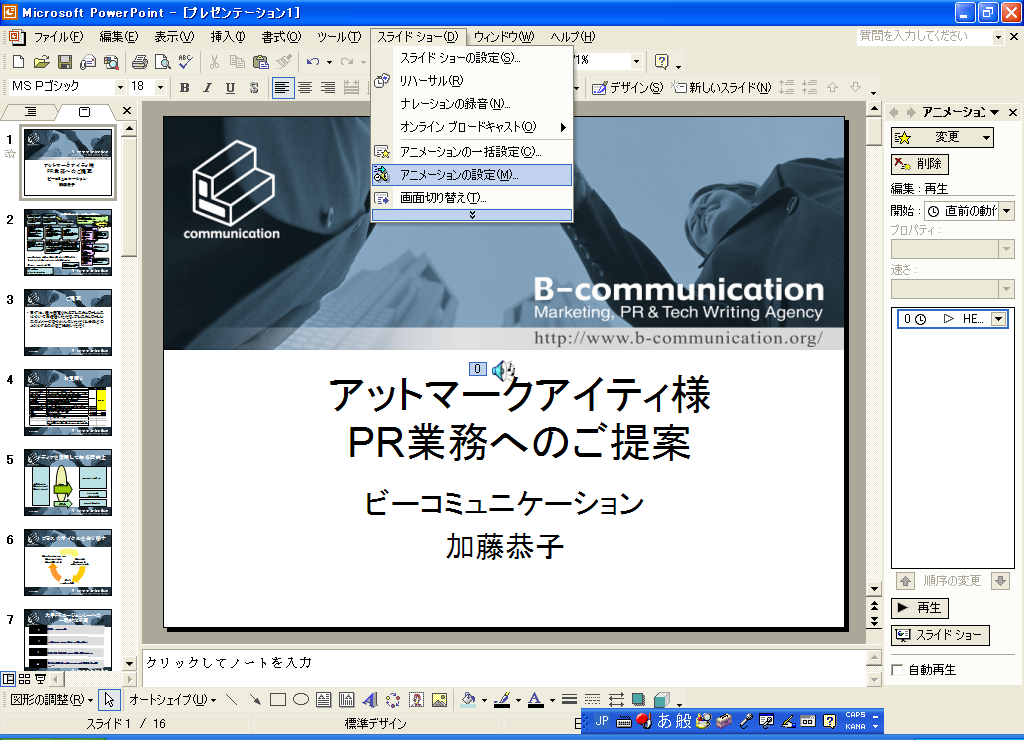Viewport: 1024px width, 740px height.
Task: Open the font size dropdown showing 18
Action: (x=161, y=88)
